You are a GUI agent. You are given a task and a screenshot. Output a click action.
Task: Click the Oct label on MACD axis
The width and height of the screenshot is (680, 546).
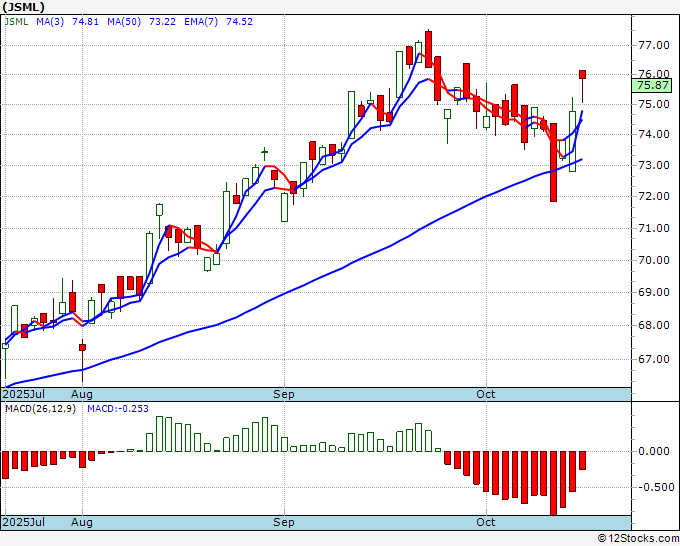[x=486, y=522]
